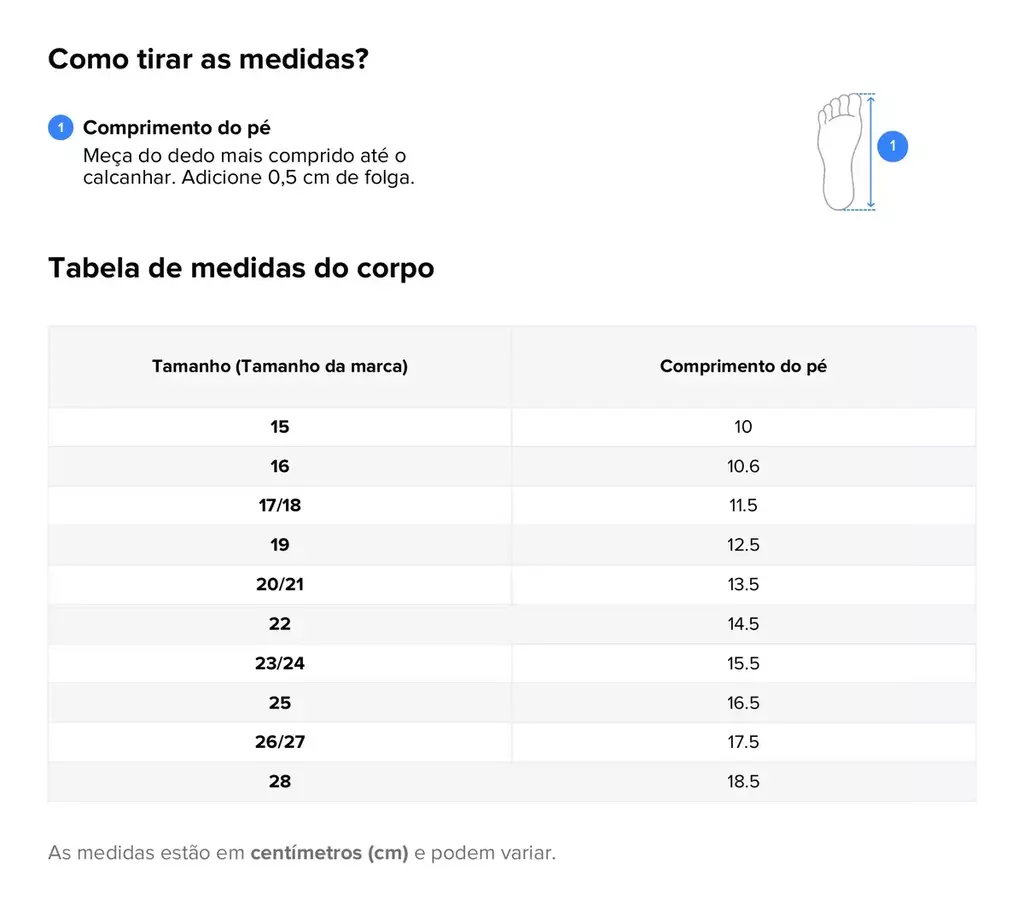Click the "centímetros (cm)" footnote text

click(x=329, y=854)
